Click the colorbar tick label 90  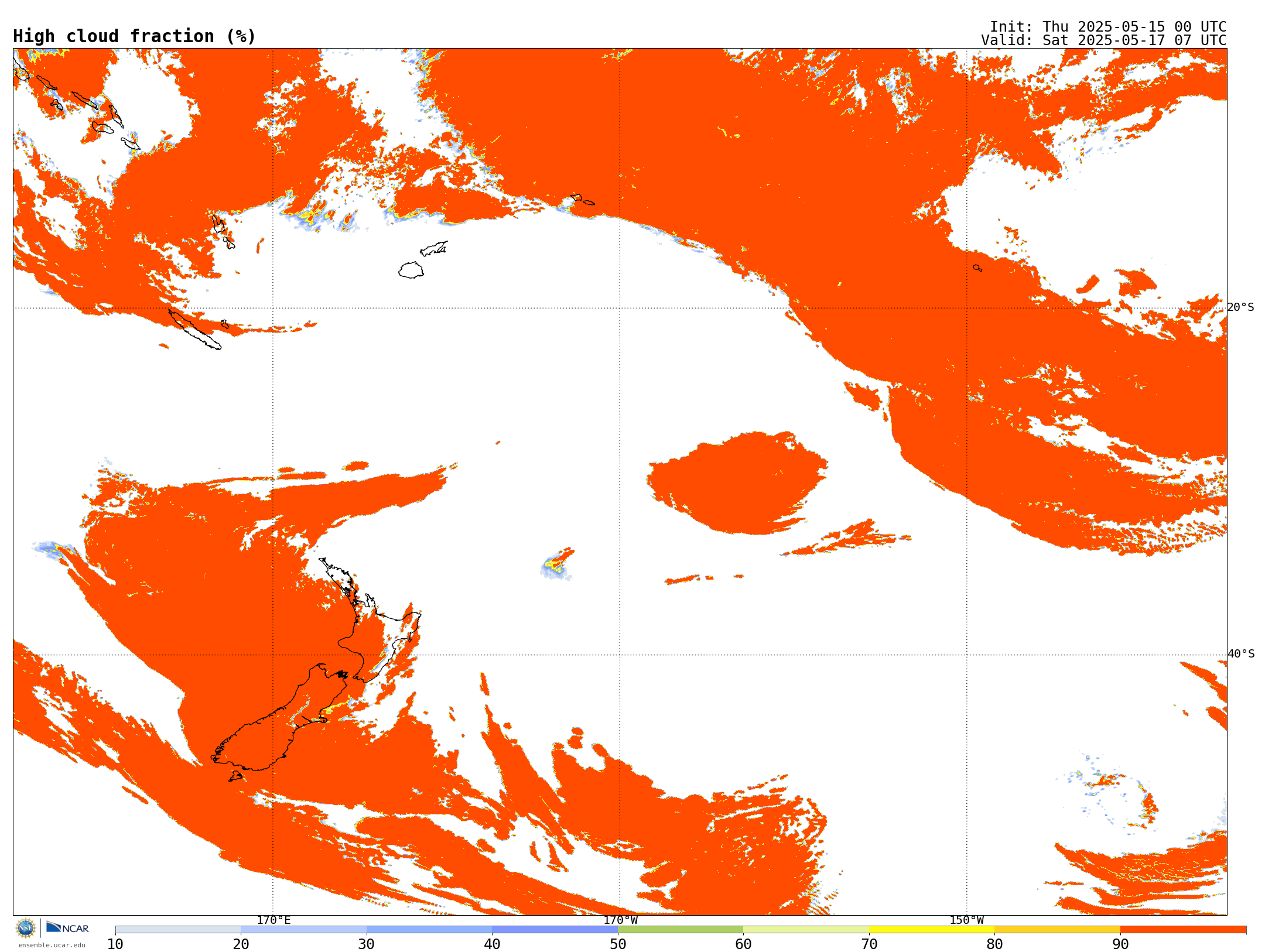point(1120,944)
